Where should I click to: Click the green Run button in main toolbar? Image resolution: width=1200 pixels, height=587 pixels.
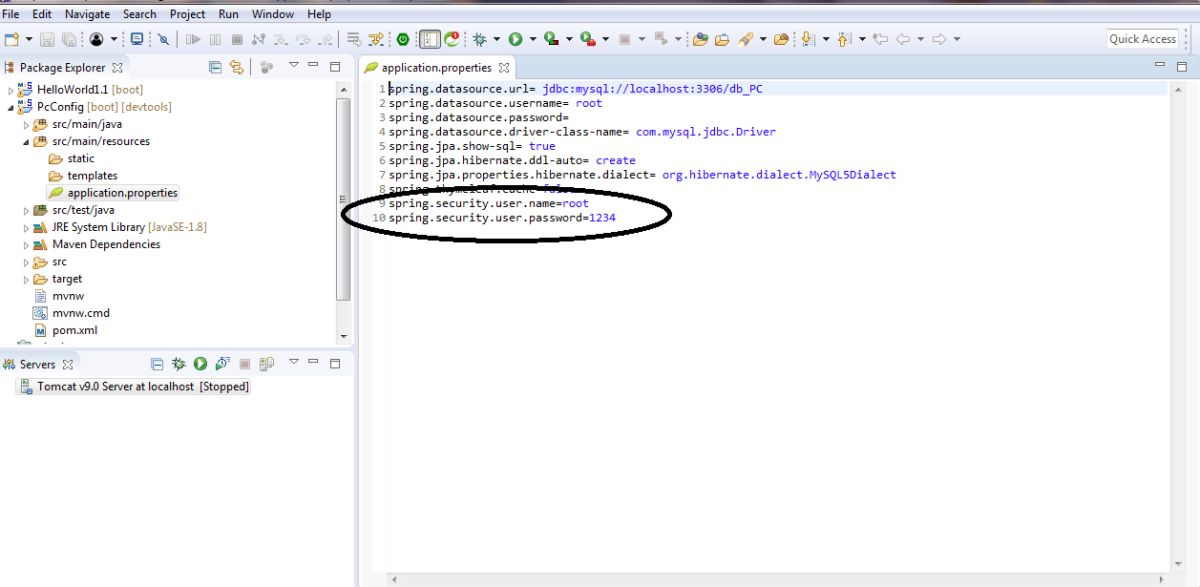pyautogui.click(x=516, y=39)
